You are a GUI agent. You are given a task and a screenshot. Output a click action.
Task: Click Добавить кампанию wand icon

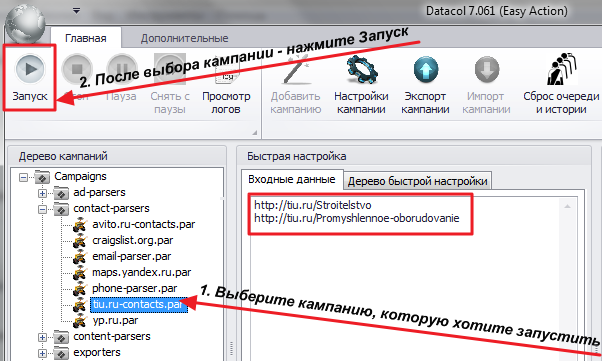[295, 69]
